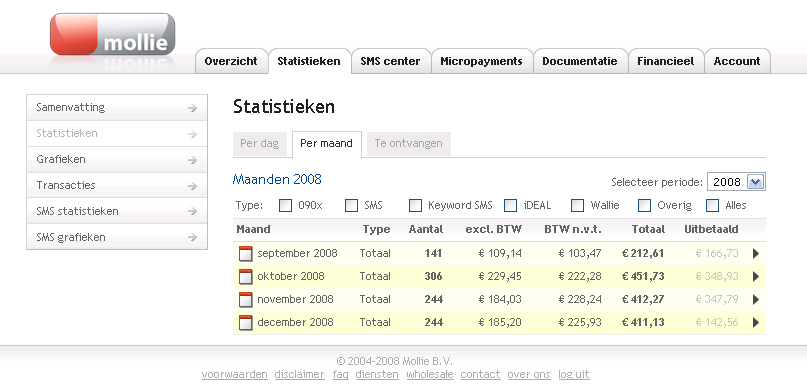Screen dimensions: 807x392
Task: Click the € 212,61 total value
Action: point(643,254)
